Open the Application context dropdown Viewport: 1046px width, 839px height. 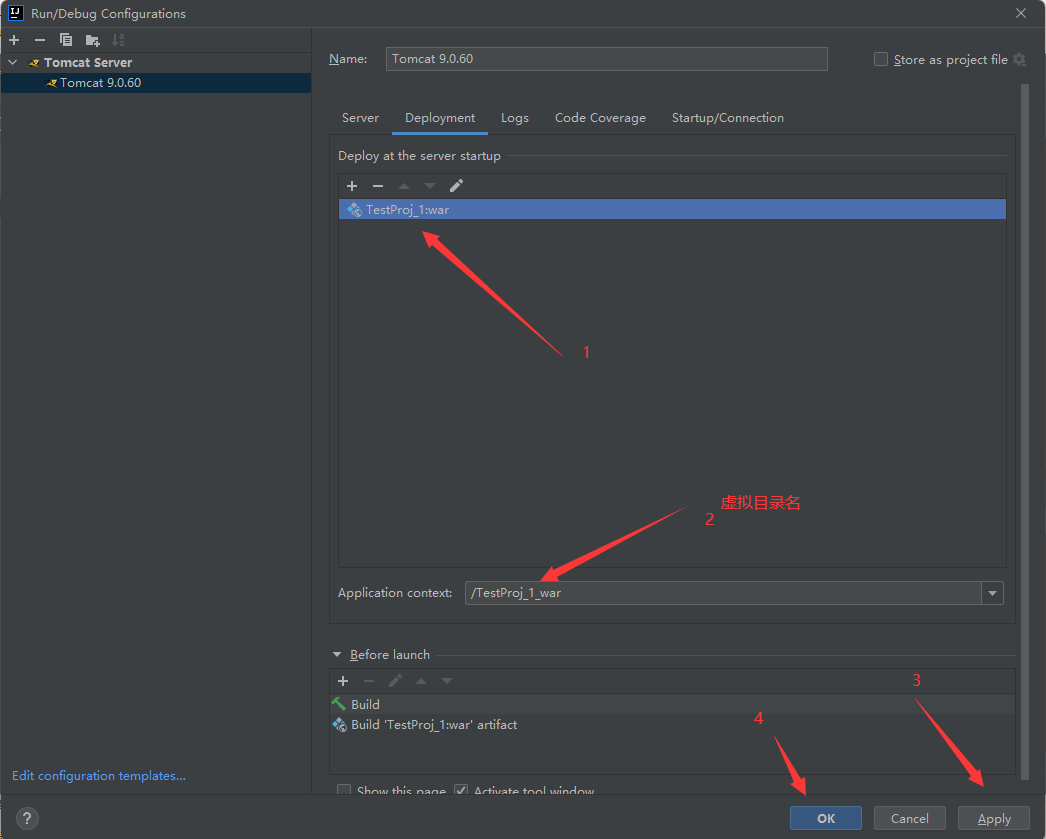[x=993, y=593]
